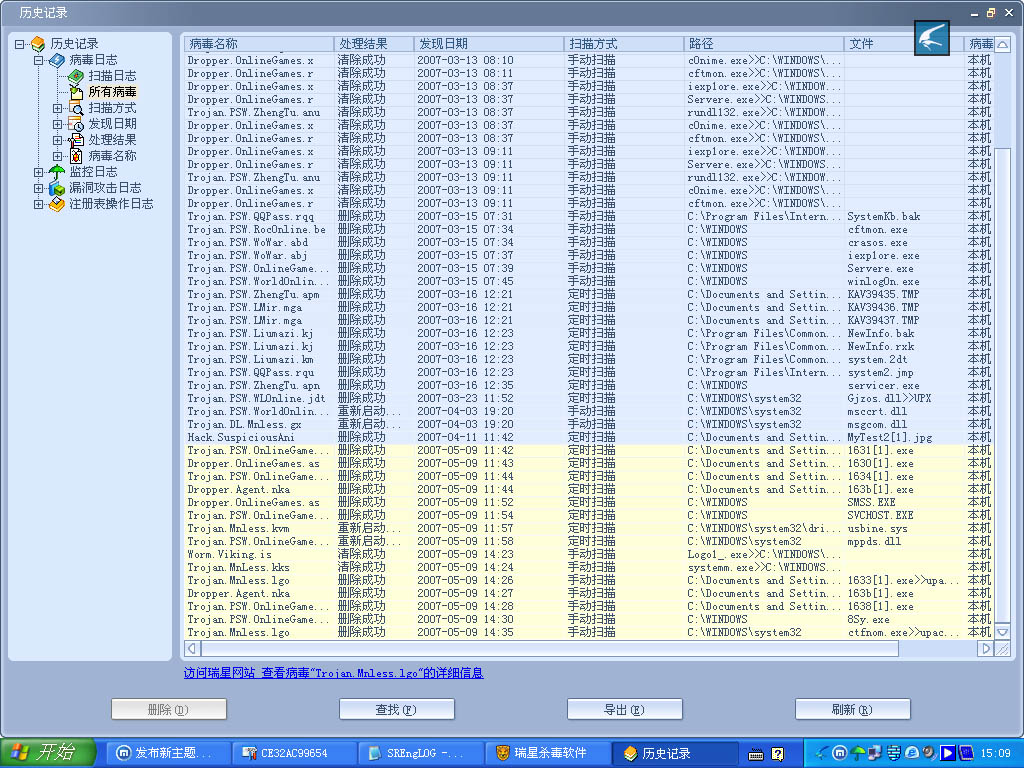Image resolution: width=1024 pixels, height=768 pixels.
Task: Expand the 监控日志 tree node
Action: coord(39,172)
